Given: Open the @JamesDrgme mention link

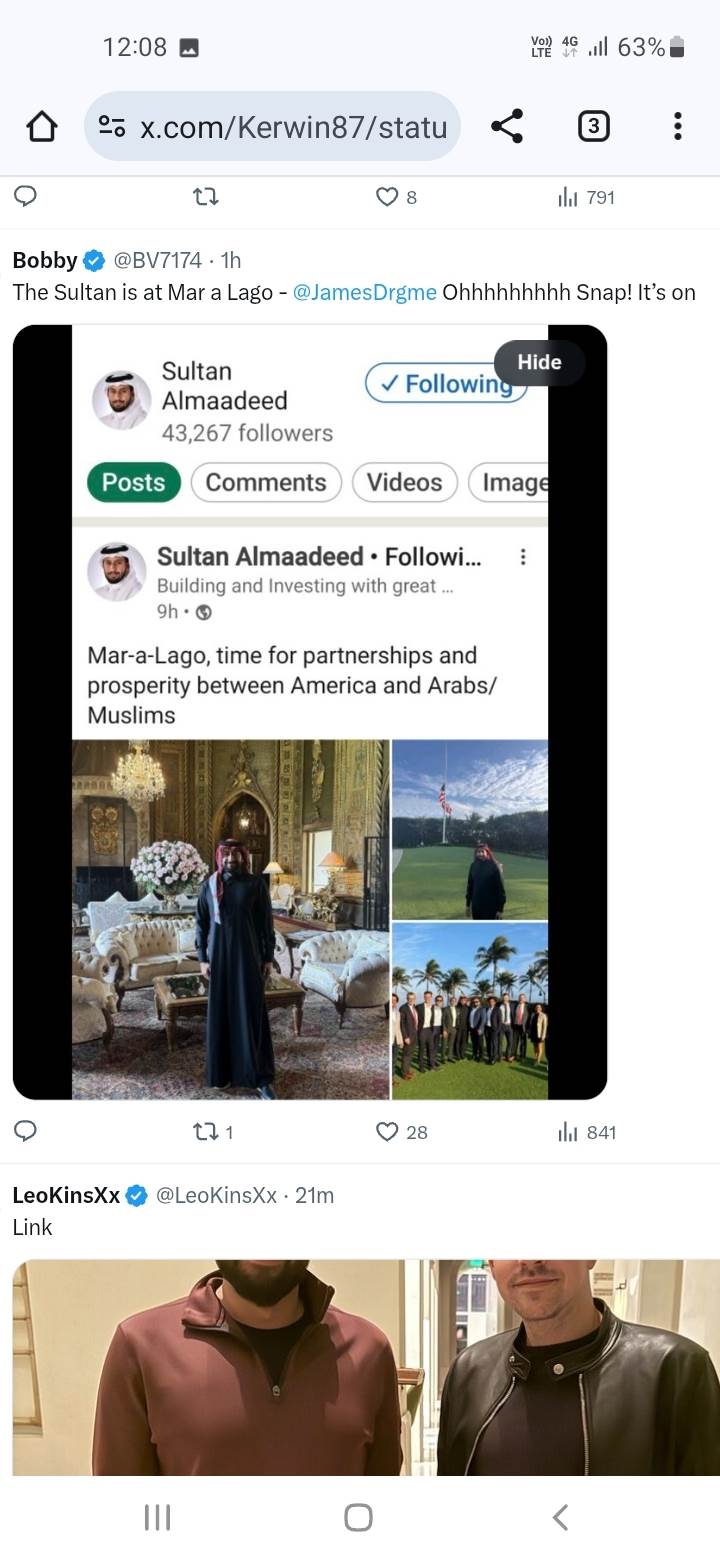Looking at the screenshot, I should pos(364,292).
